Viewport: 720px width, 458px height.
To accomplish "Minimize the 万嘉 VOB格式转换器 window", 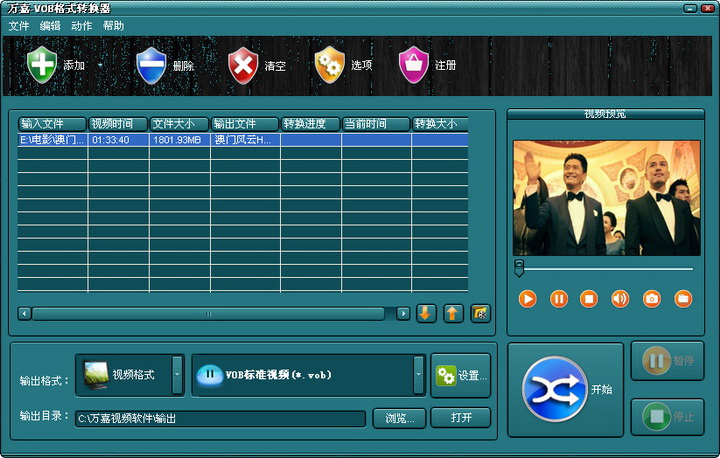I will (690, 8).
